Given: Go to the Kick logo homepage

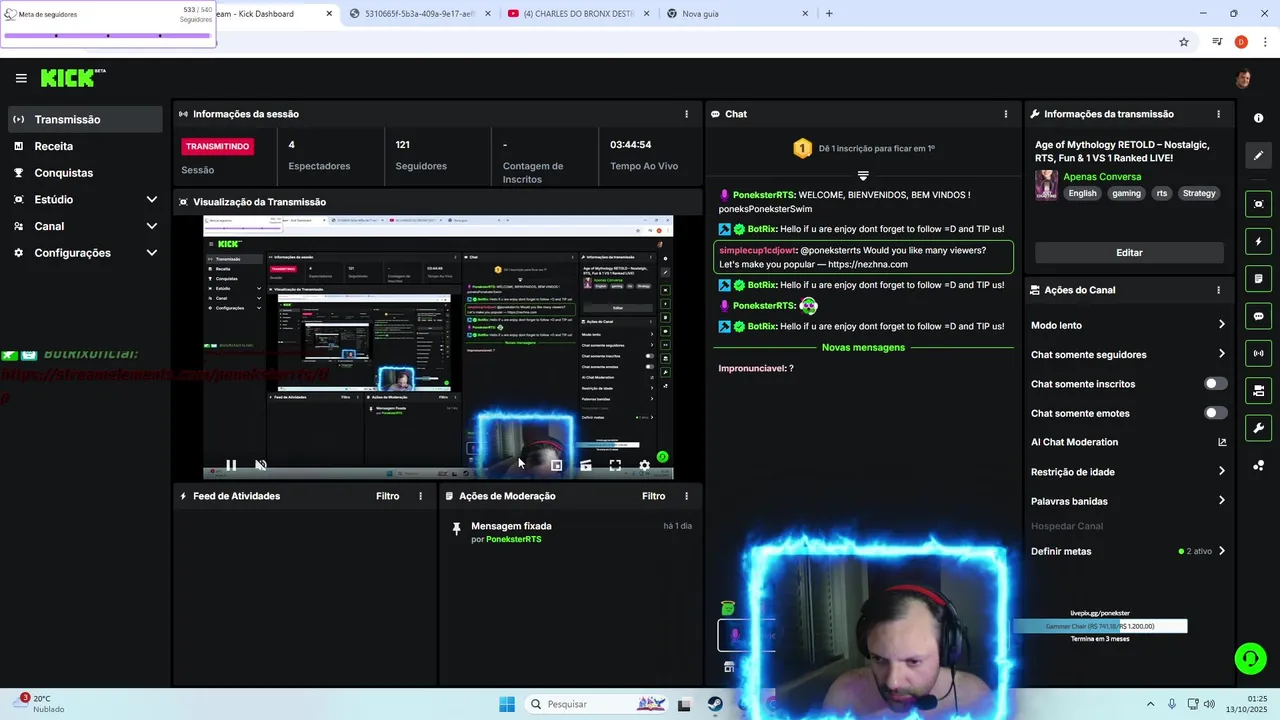Looking at the screenshot, I should 72,78.
